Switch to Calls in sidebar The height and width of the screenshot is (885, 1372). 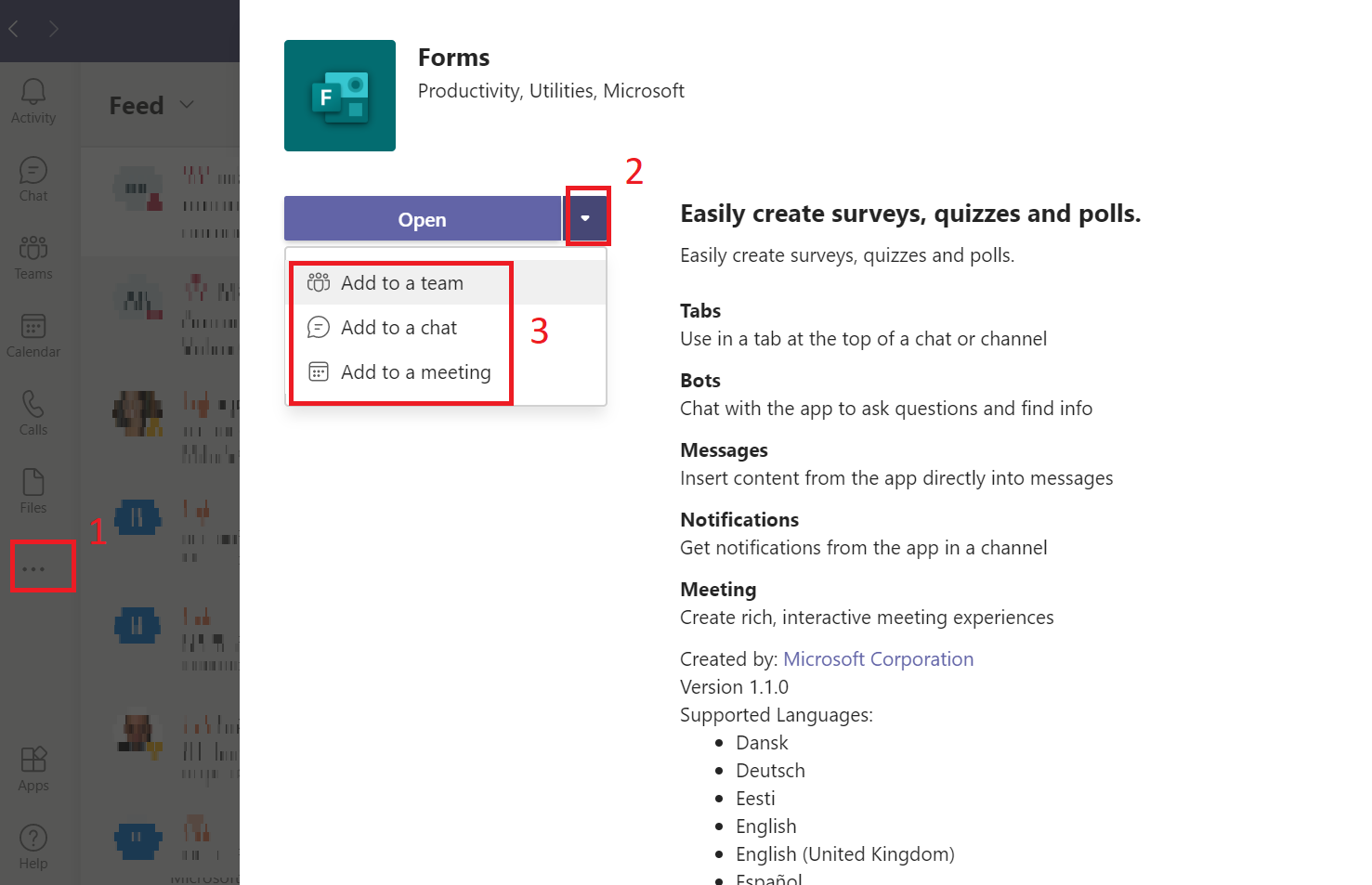33,413
